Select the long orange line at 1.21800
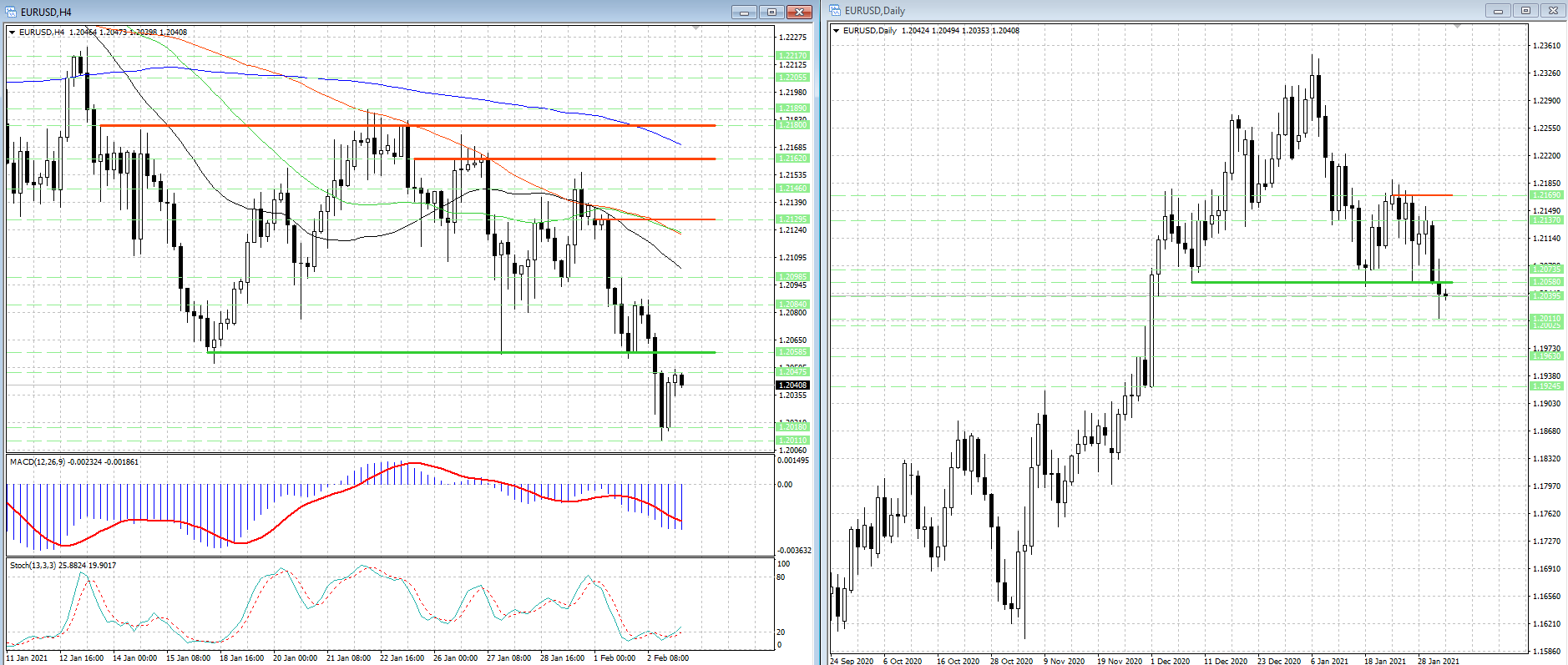1568x665 pixels. click(x=407, y=126)
